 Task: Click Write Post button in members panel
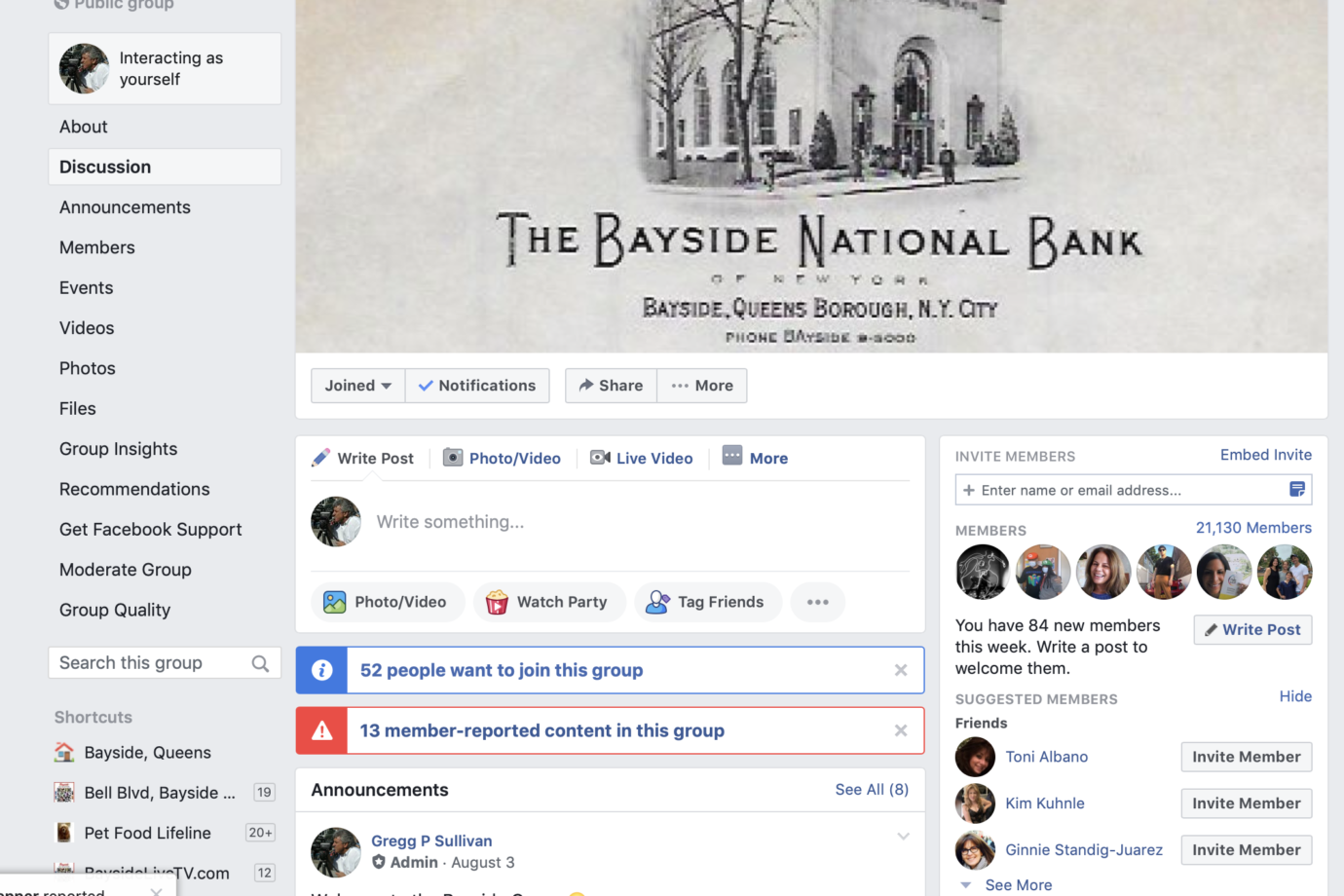click(1253, 630)
